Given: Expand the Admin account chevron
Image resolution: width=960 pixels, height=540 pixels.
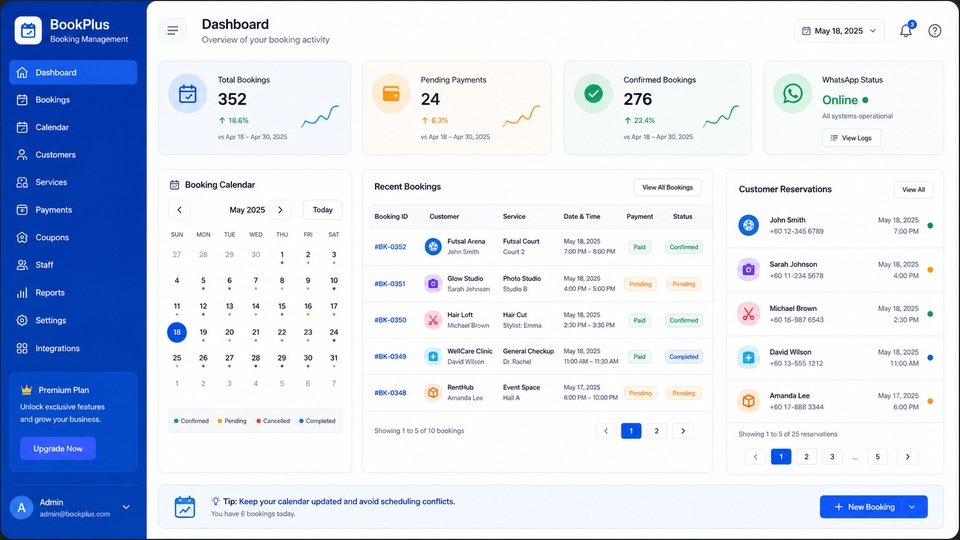Looking at the screenshot, I should click(126, 508).
